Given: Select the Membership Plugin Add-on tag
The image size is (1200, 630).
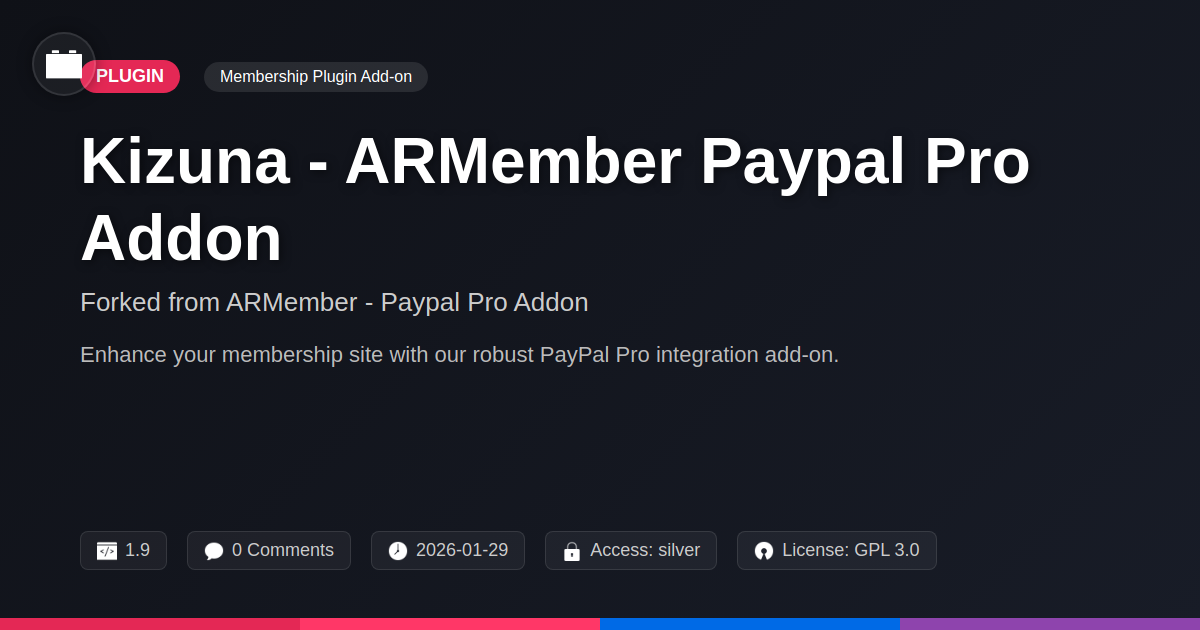Looking at the screenshot, I should click(316, 77).
